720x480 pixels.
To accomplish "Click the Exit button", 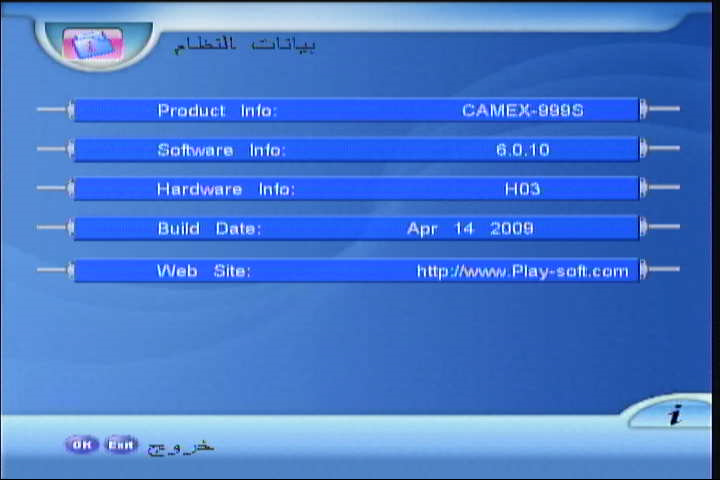I will pos(121,445).
